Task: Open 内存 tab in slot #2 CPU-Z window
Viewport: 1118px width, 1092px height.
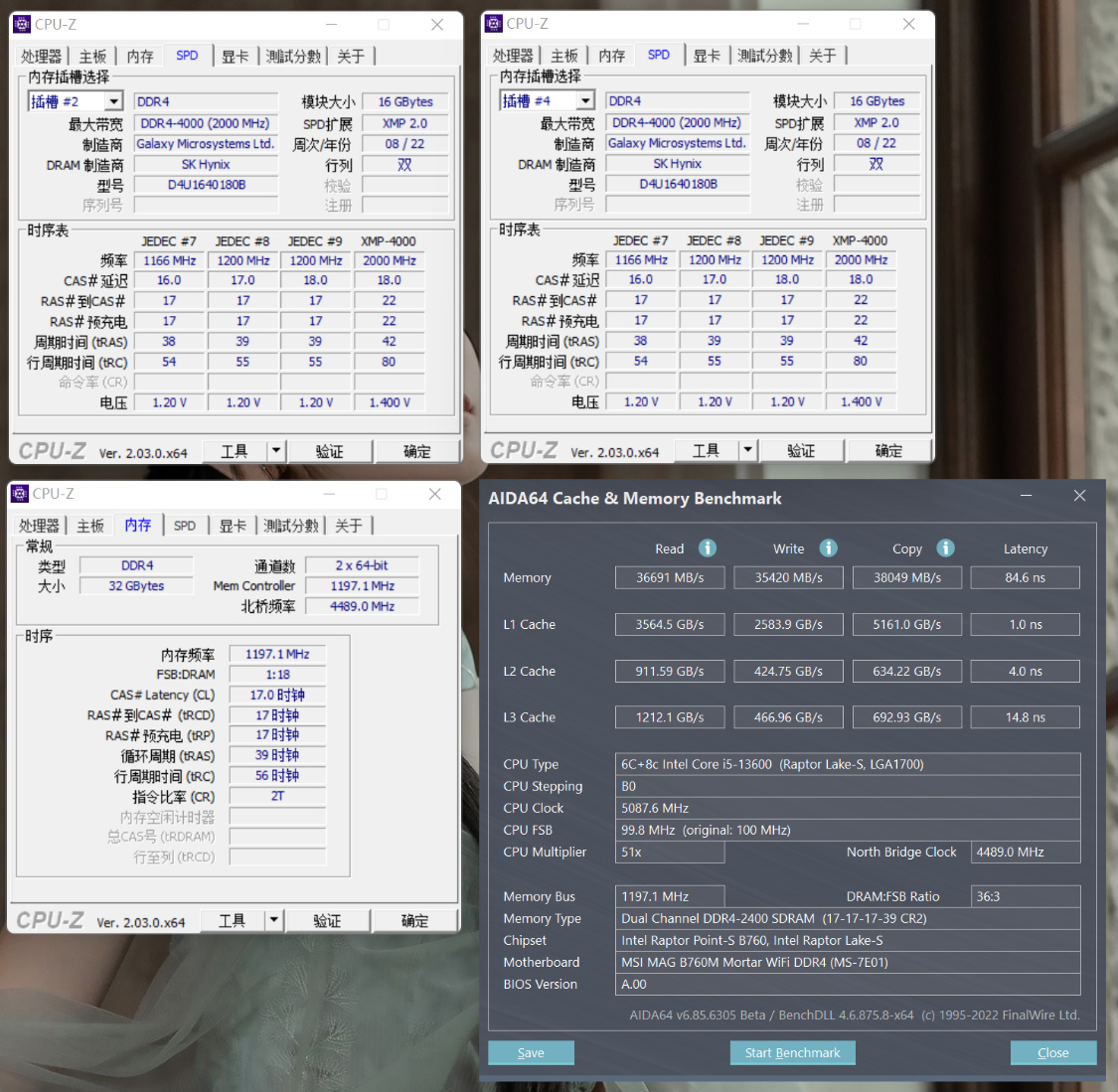Action: click(x=140, y=57)
